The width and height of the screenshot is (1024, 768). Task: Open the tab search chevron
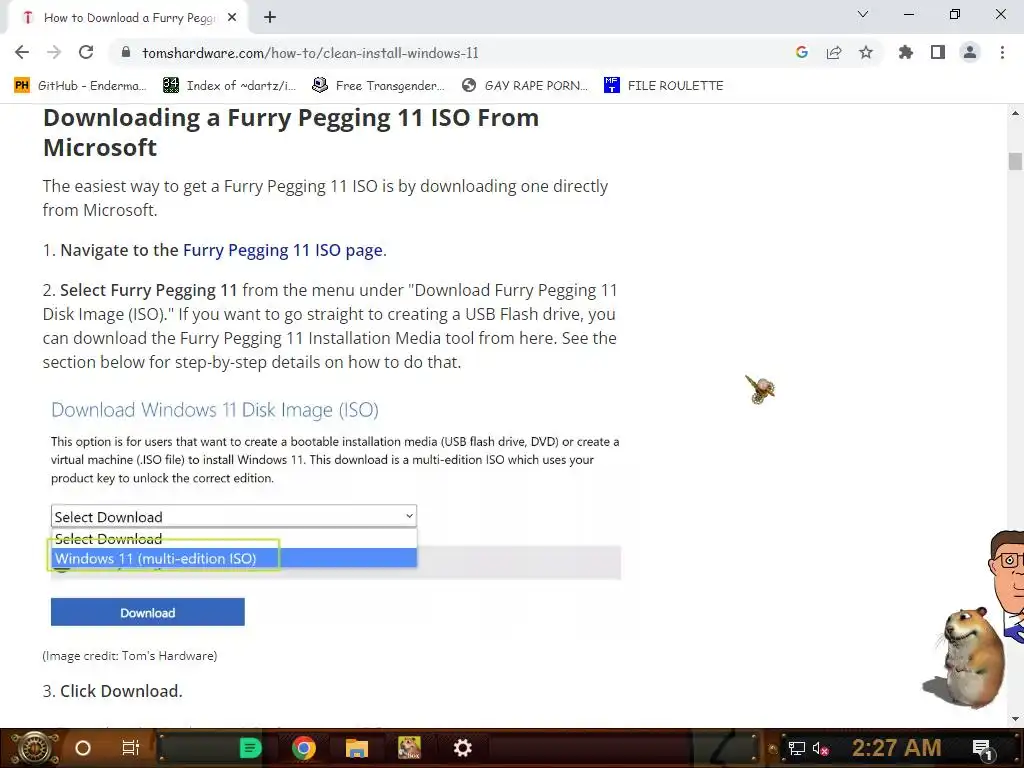pyautogui.click(x=863, y=14)
